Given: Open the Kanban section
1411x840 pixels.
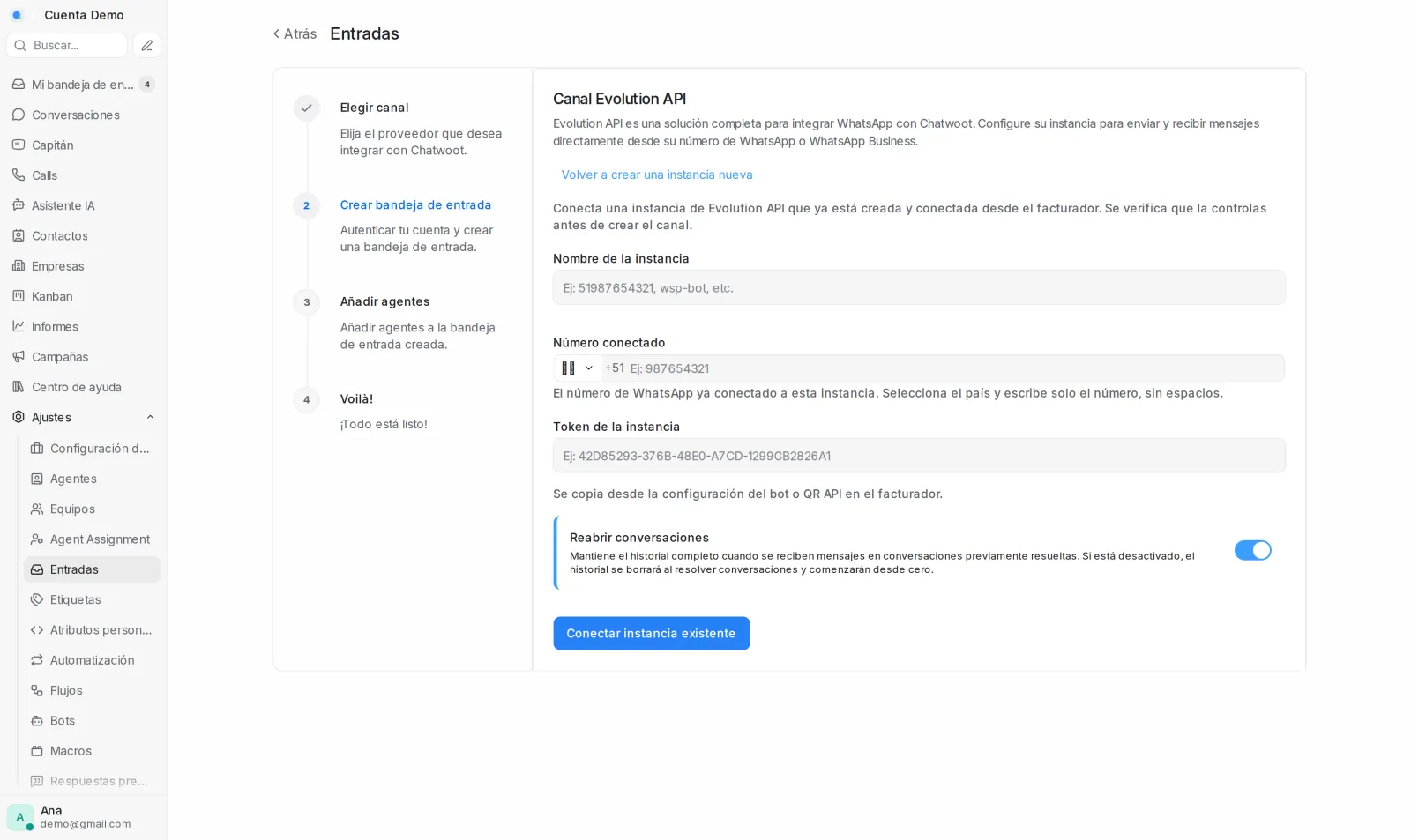Looking at the screenshot, I should (x=83, y=296).
